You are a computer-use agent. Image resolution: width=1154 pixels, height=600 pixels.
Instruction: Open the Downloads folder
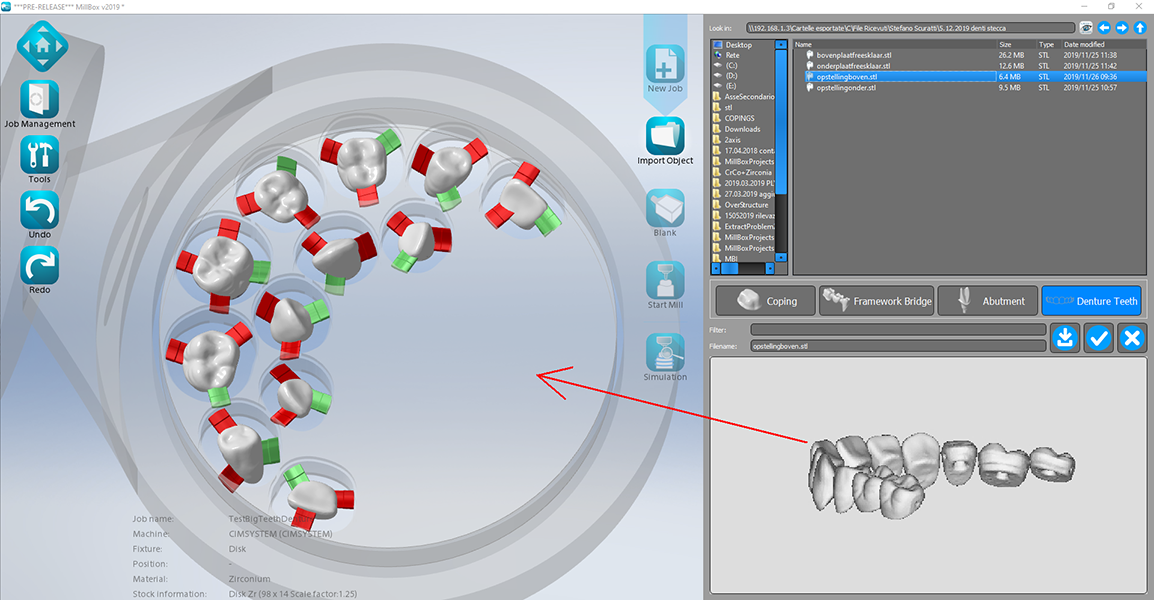point(742,129)
